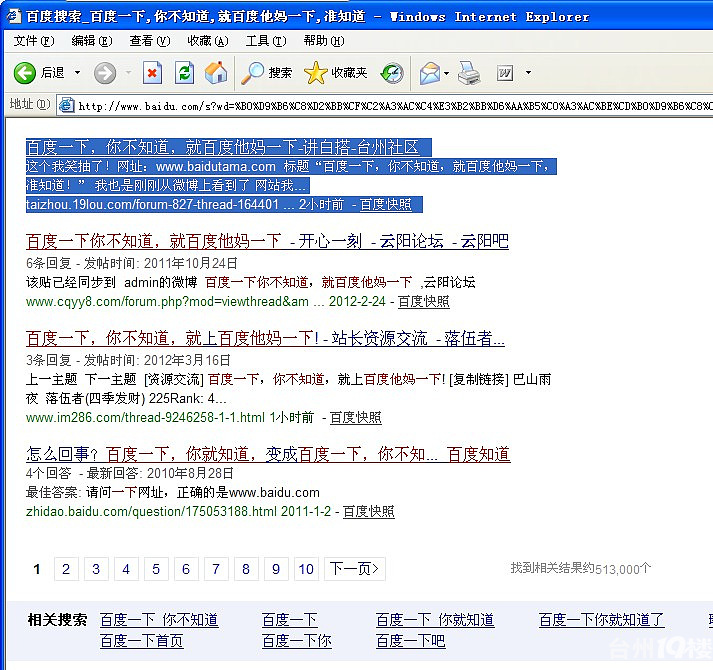Image resolution: width=713 pixels, height=670 pixels.
Task: Click the green Back arrow button
Action: point(25,73)
